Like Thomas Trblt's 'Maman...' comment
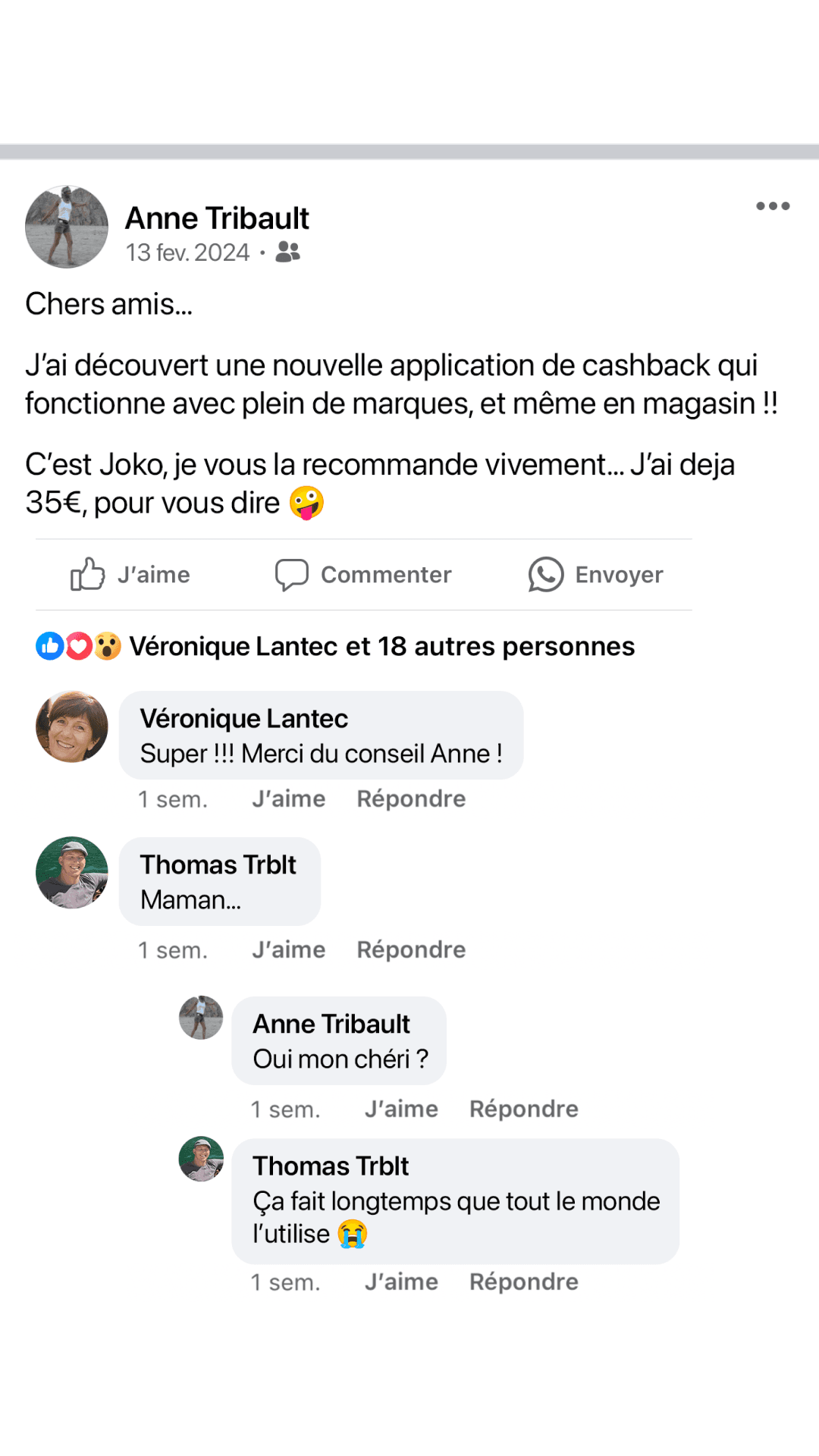This screenshot has width=819, height=1456. tap(288, 949)
